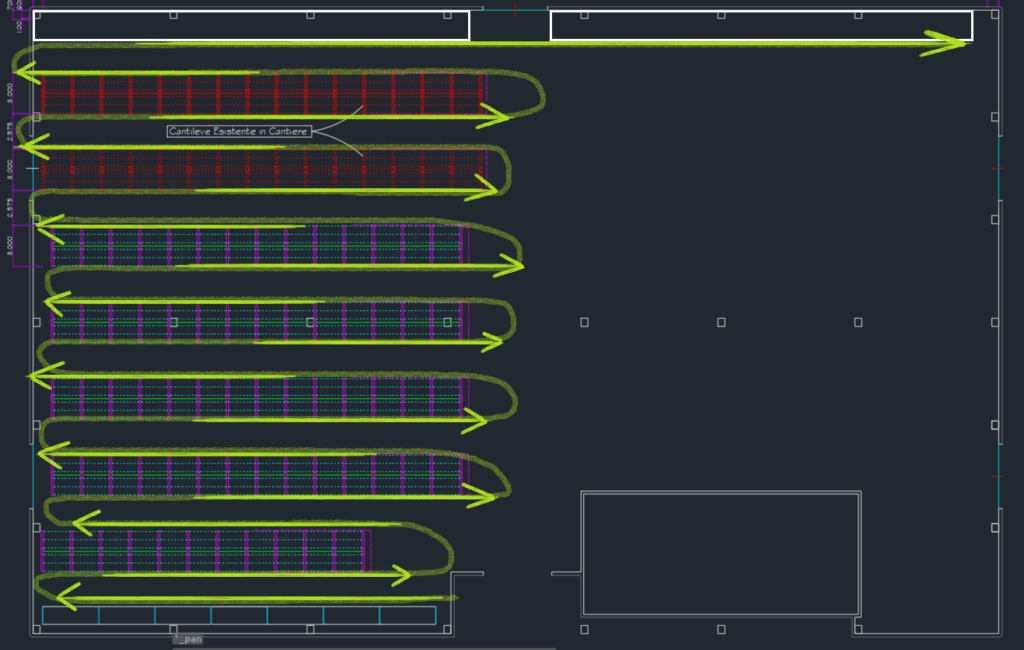The width and height of the screenshot is (1024, 650).
Task: Select the second magenta rack from the top
Action: pyautogui.click(x=258, y=321)
